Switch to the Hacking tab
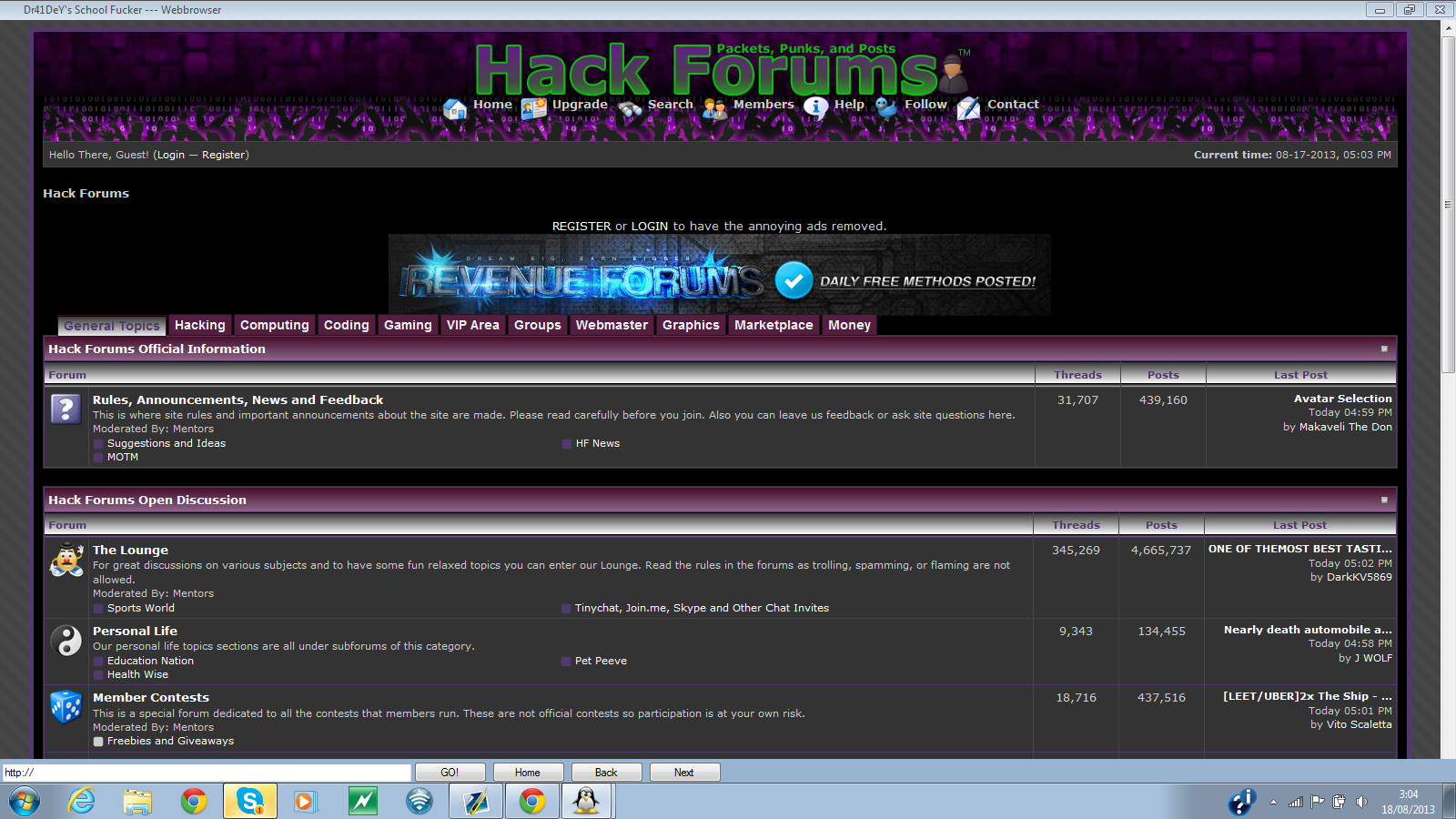The height and width of the screenshot is (819, 1456). pyautogui.click(x=200, y=326)
